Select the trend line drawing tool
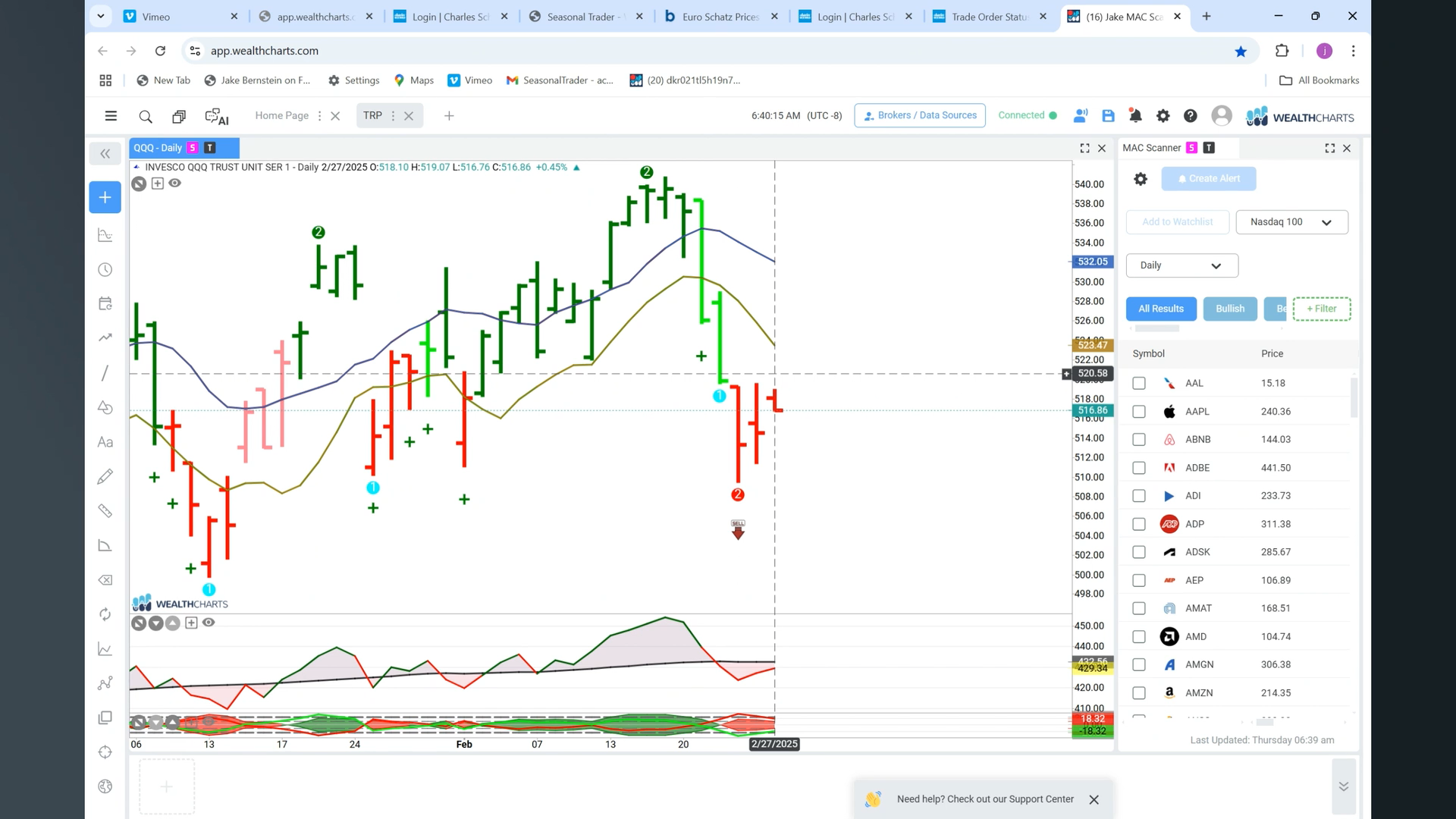Screen dimensions: 1456x819 (x=105, y=373)
